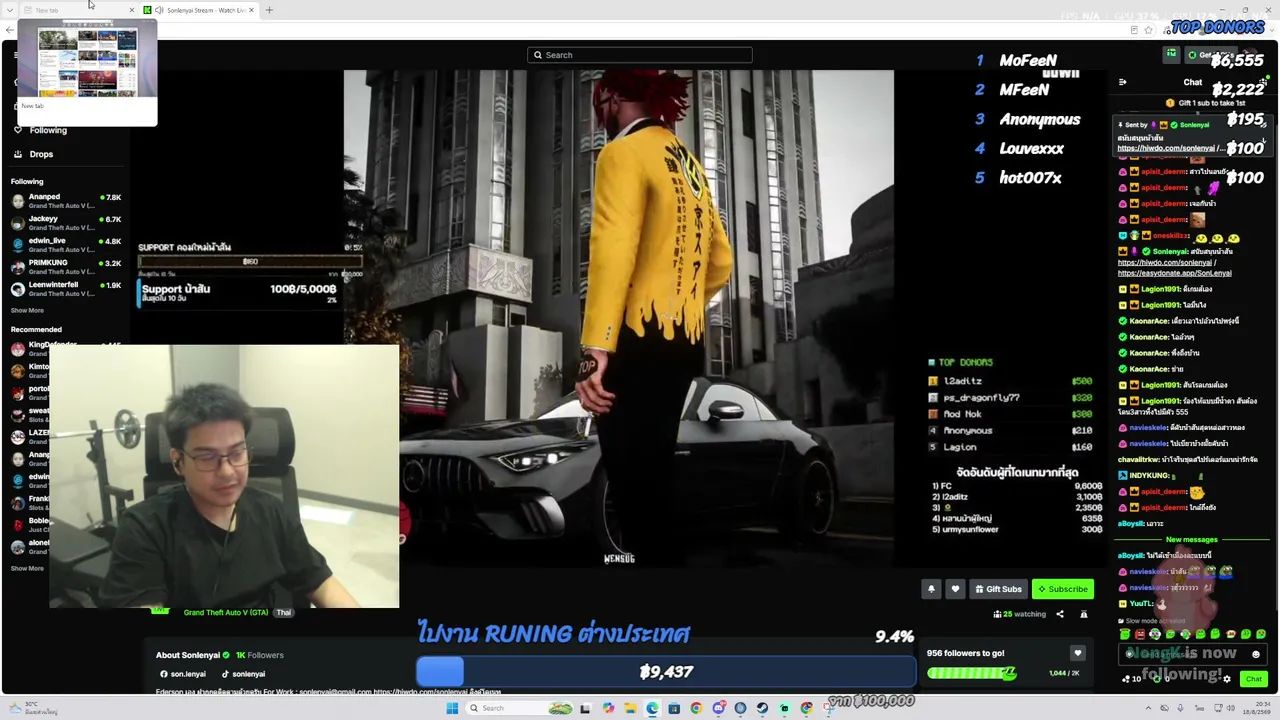Click the Gift Subs button
1280x720 pixels.
click(999, 589)
